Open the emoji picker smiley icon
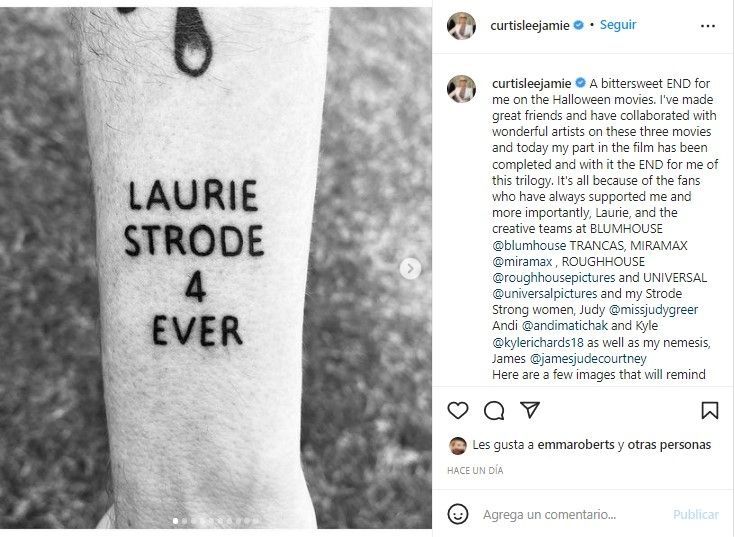The width and height of the screenshot is (734, 537). click(457, 514)
